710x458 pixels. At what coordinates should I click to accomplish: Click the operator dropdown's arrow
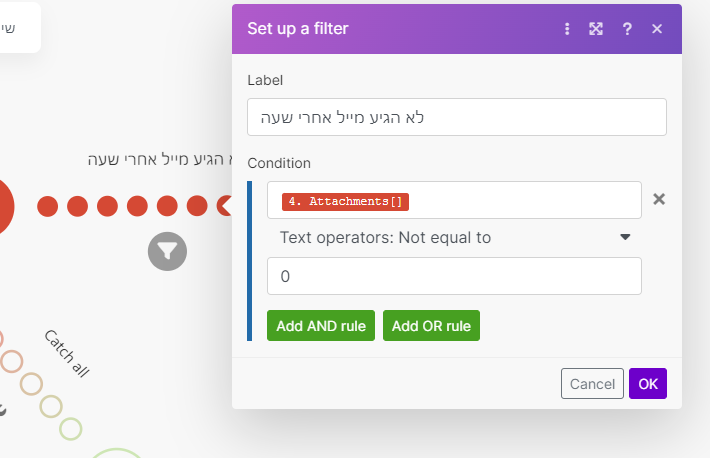tap(626, 237)
